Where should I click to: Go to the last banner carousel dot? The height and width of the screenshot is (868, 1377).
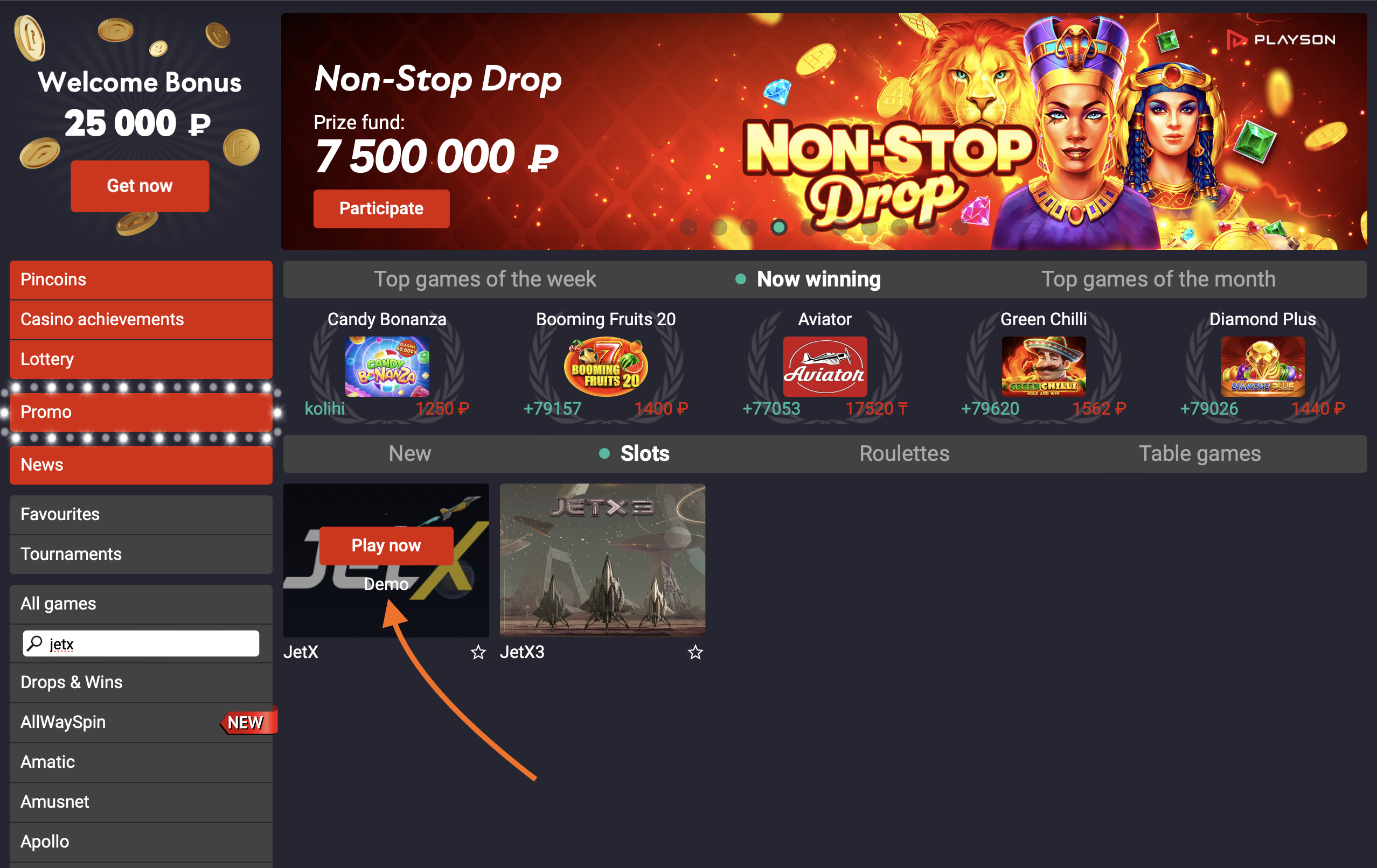(959, 227)
